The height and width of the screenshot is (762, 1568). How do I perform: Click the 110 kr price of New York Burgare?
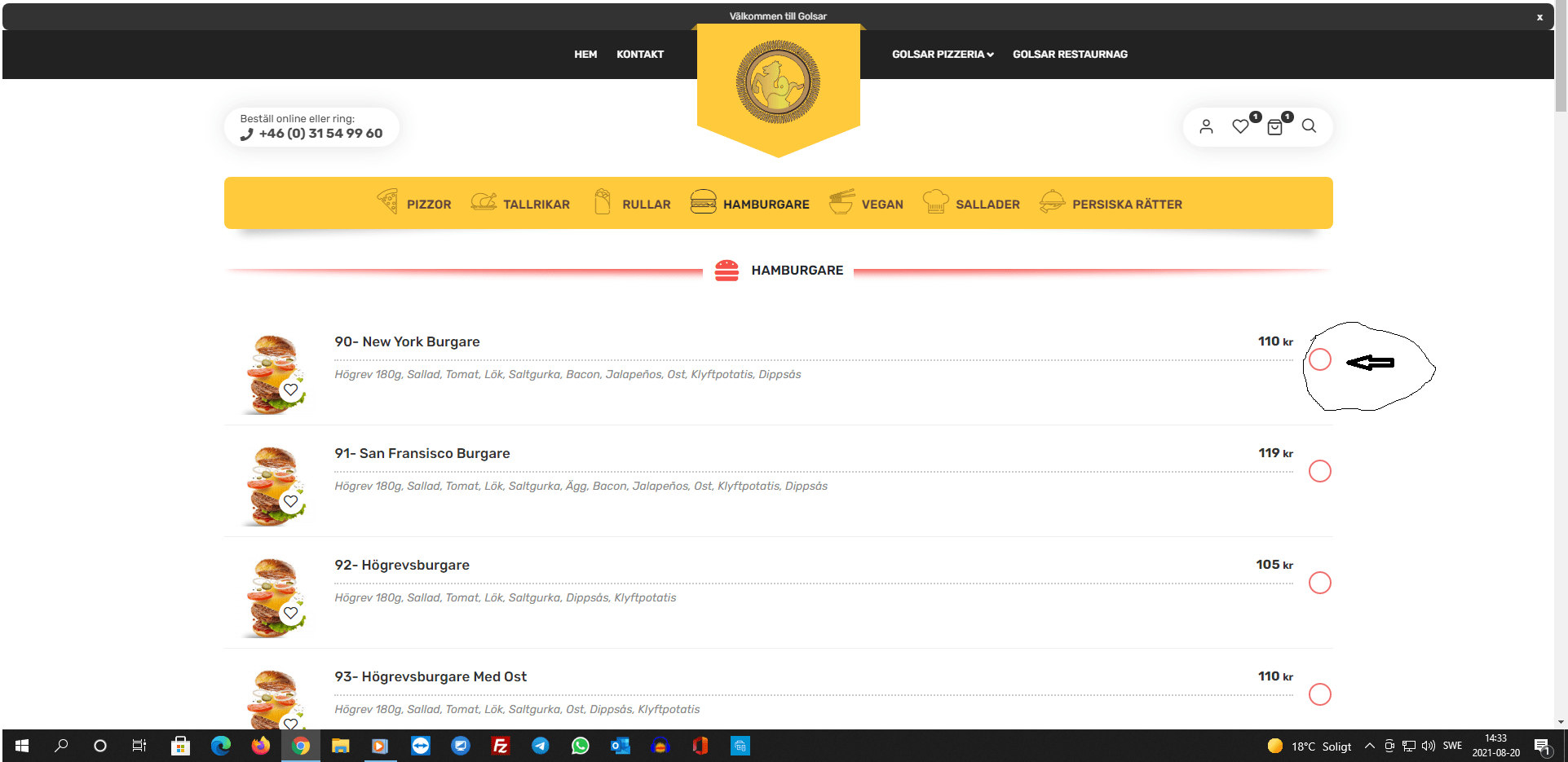coord(1275,341)
